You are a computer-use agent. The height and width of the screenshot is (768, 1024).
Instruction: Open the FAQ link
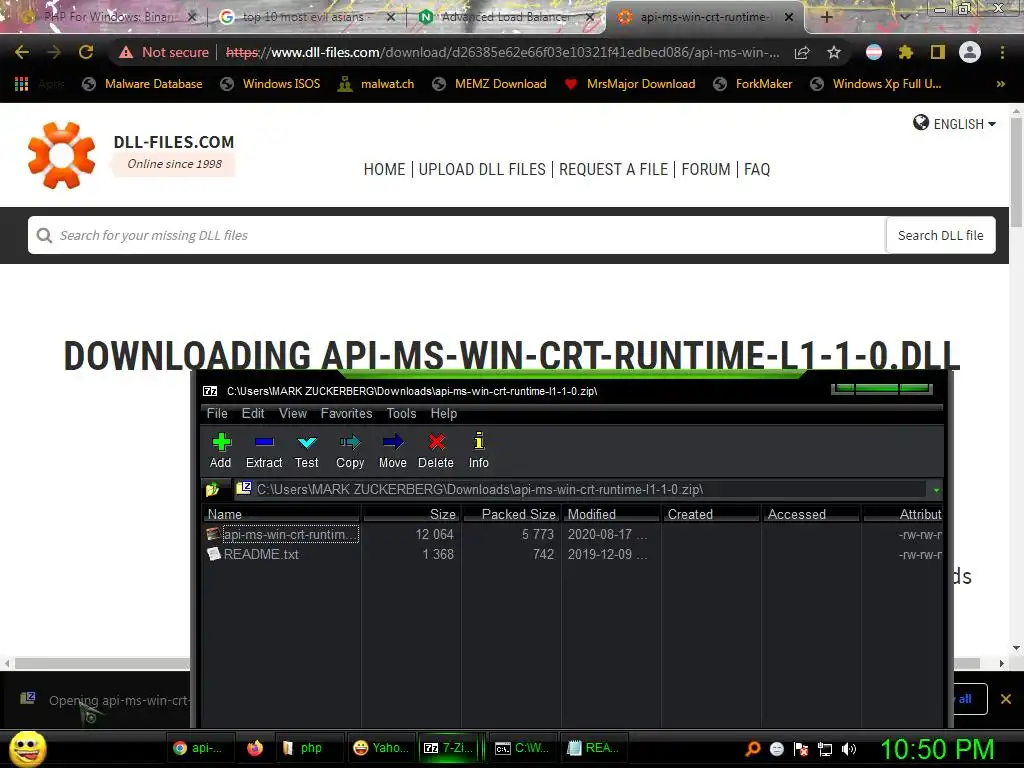point(757,169)
